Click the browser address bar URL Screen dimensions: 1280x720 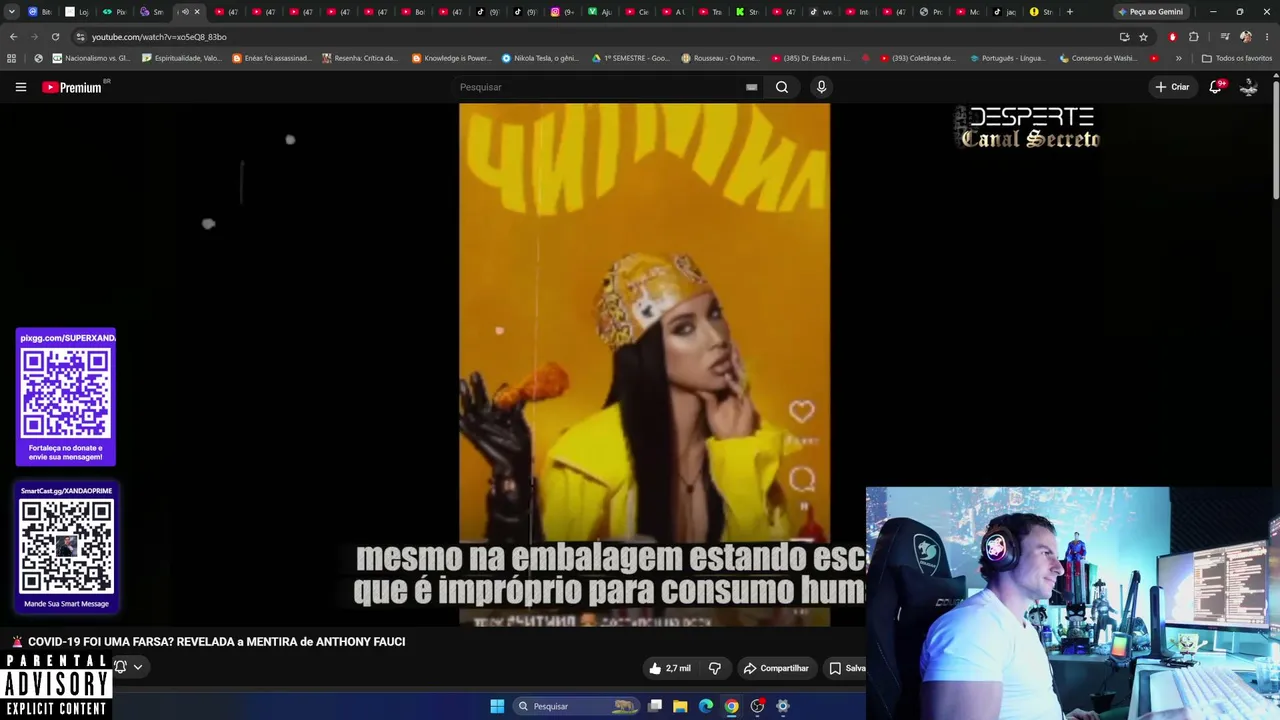[159, 37]
